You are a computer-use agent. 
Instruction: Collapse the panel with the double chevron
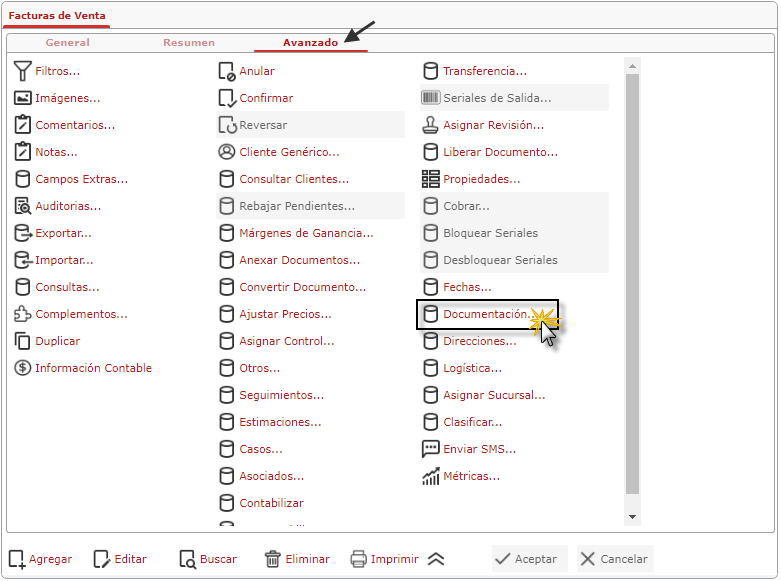point(436,559)
